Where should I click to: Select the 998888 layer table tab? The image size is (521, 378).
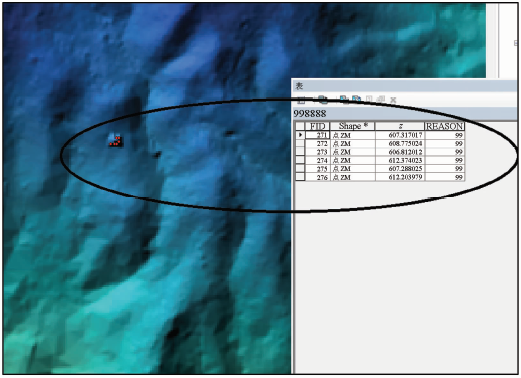(x=310, y=114)
